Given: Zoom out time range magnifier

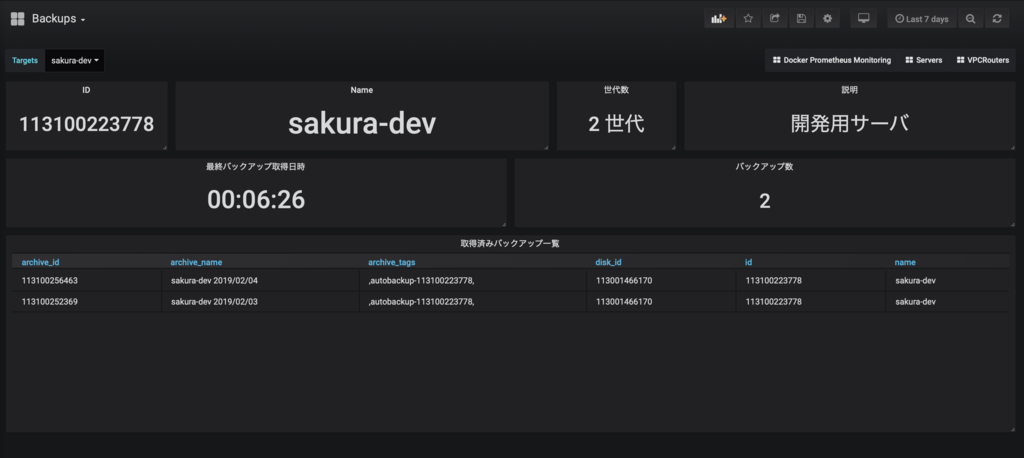Looking at the screenshot, I should point(971,19).
